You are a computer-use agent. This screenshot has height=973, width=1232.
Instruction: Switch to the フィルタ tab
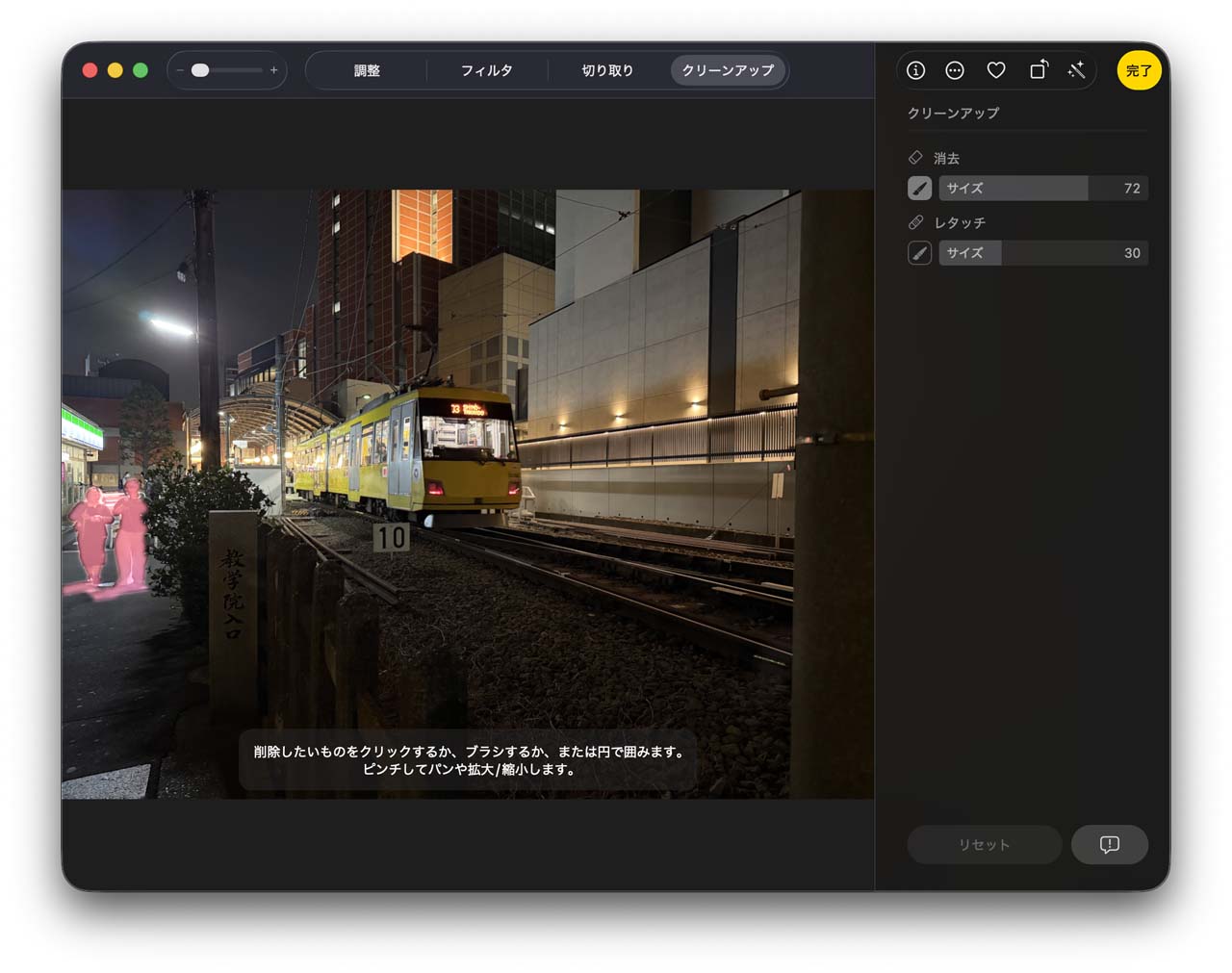point(486,70)
